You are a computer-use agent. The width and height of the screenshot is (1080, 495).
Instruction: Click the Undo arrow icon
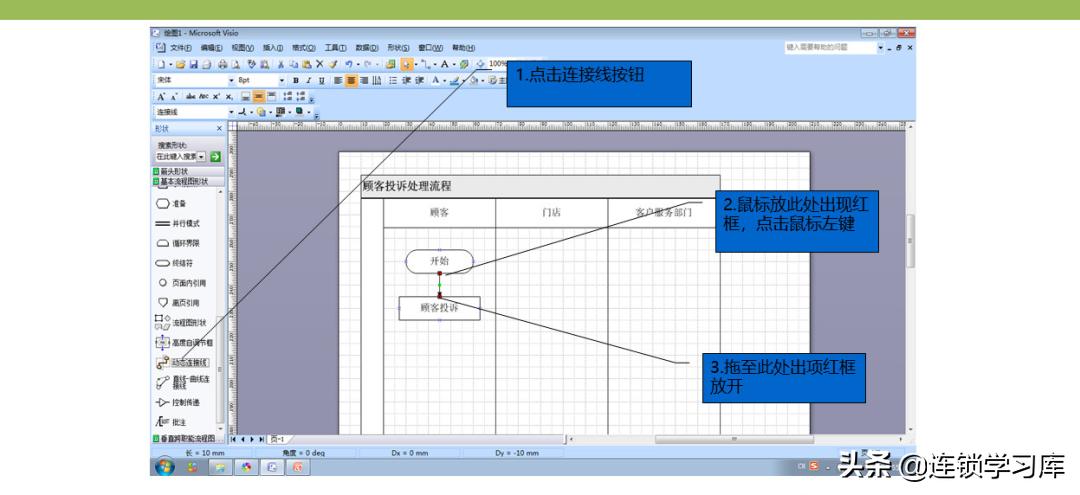349,64
